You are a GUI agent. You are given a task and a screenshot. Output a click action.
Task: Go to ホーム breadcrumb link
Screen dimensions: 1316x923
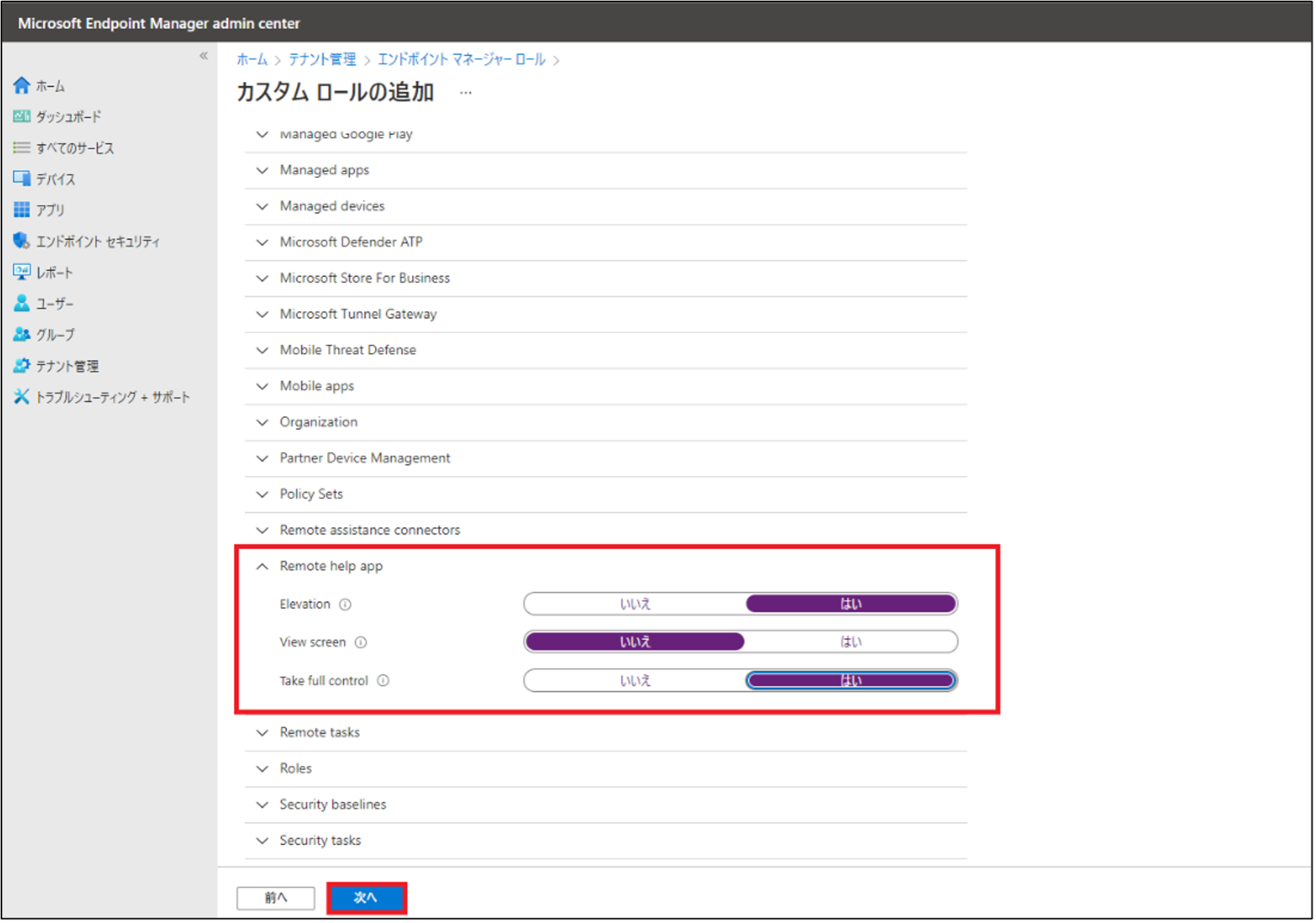click(x=252, y=59)
